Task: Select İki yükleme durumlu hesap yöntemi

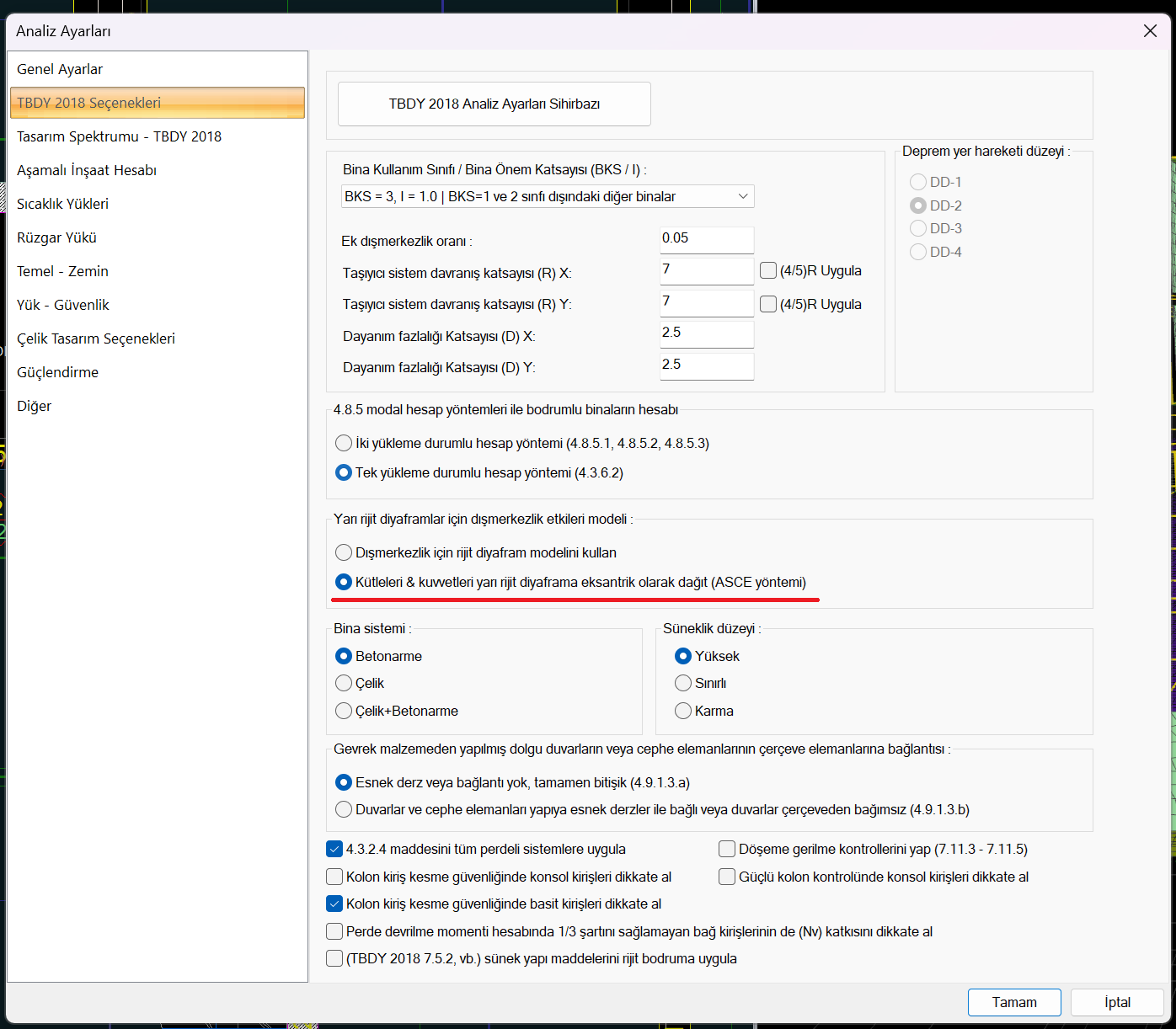Action: pyautogui.click(x=344, y=443)
